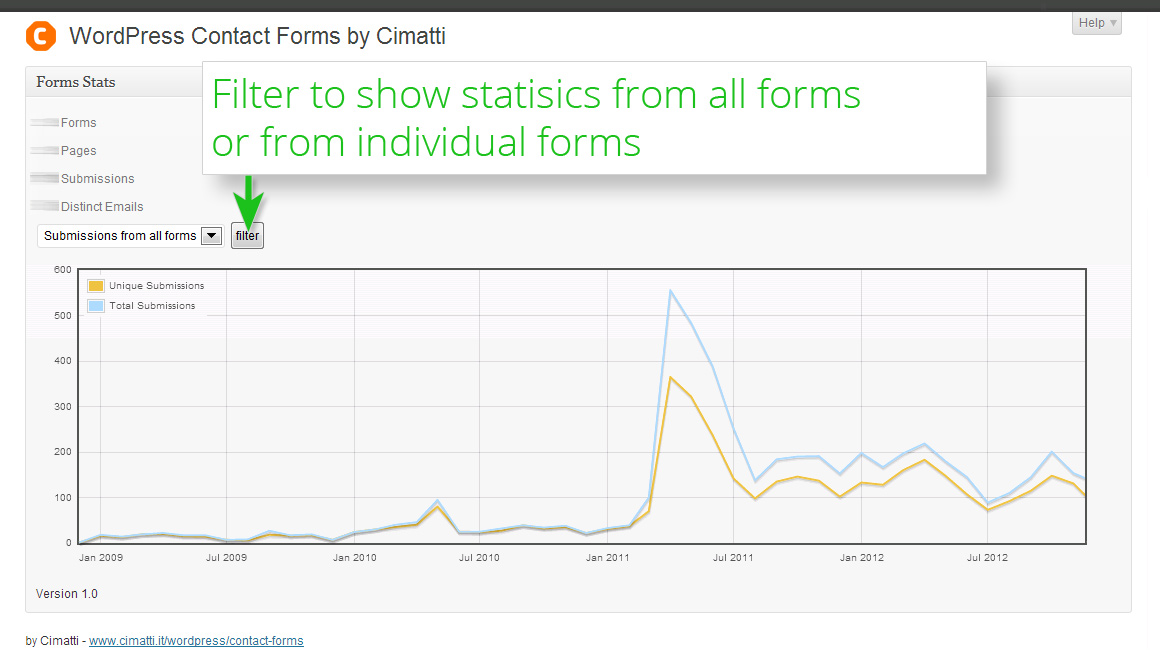This screenshot has width=1160, height=653.
Task: Open the cimatti.it contact-forms link
Action: (x=196, y=640)
